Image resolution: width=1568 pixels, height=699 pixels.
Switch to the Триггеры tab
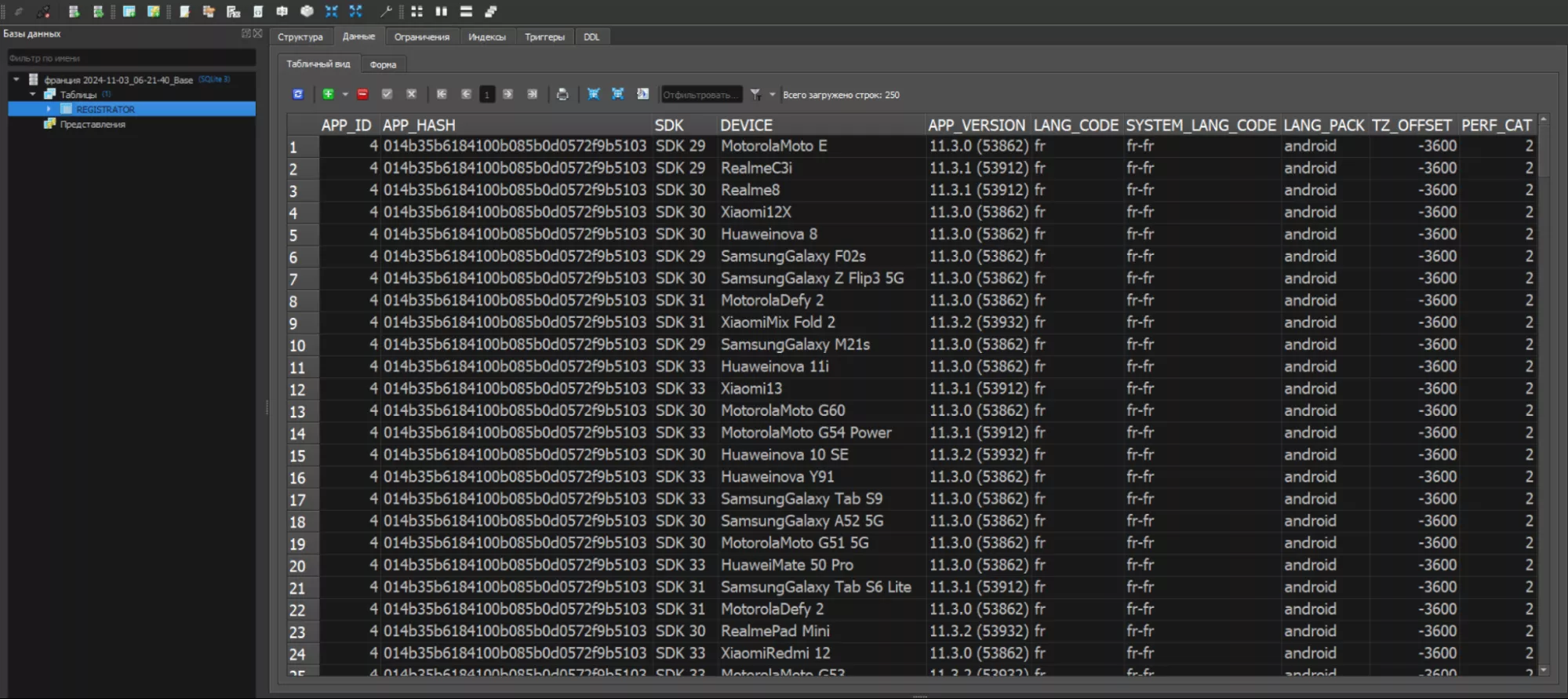click(544, 37)
